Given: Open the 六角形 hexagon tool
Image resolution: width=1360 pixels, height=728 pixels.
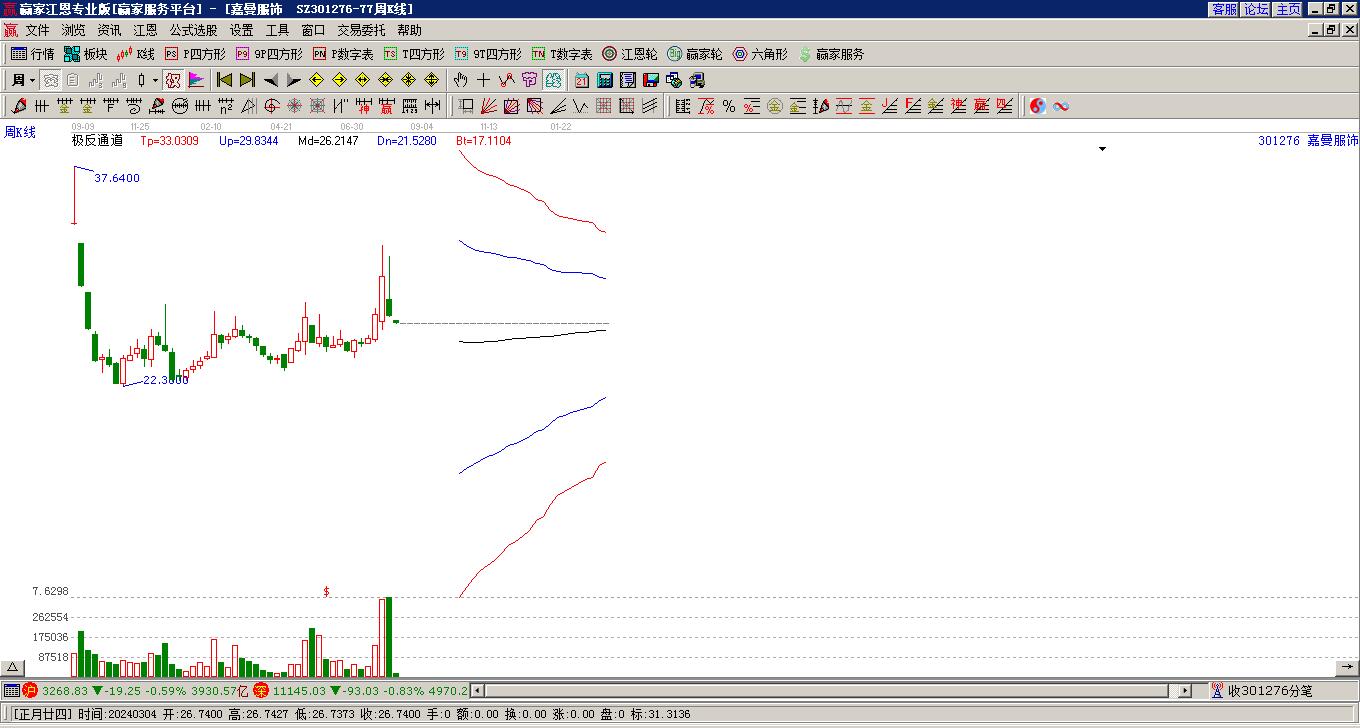Looking at the screenshot, I should tap(760, 54).
